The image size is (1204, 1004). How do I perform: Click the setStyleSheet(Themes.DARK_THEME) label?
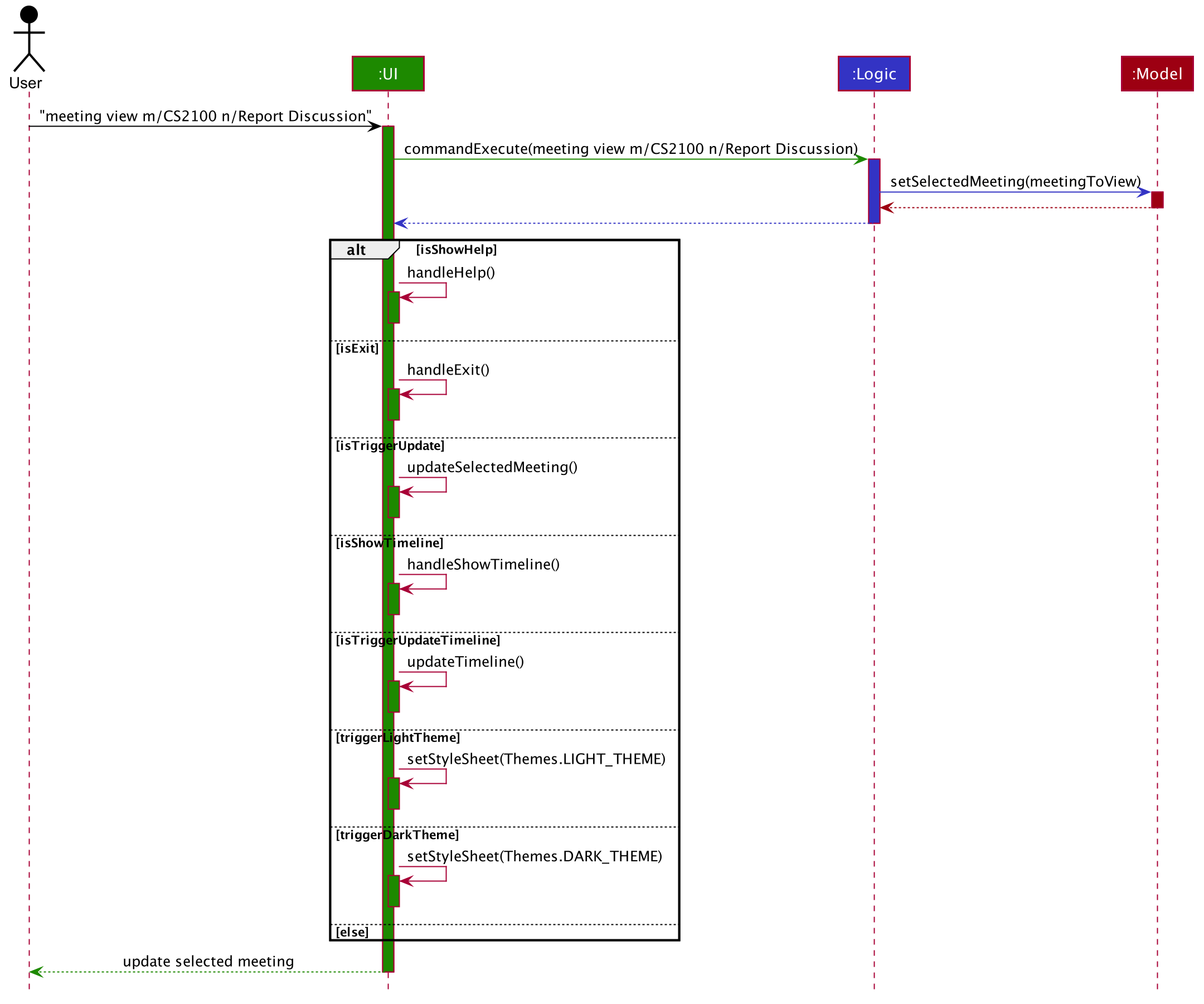535,857
